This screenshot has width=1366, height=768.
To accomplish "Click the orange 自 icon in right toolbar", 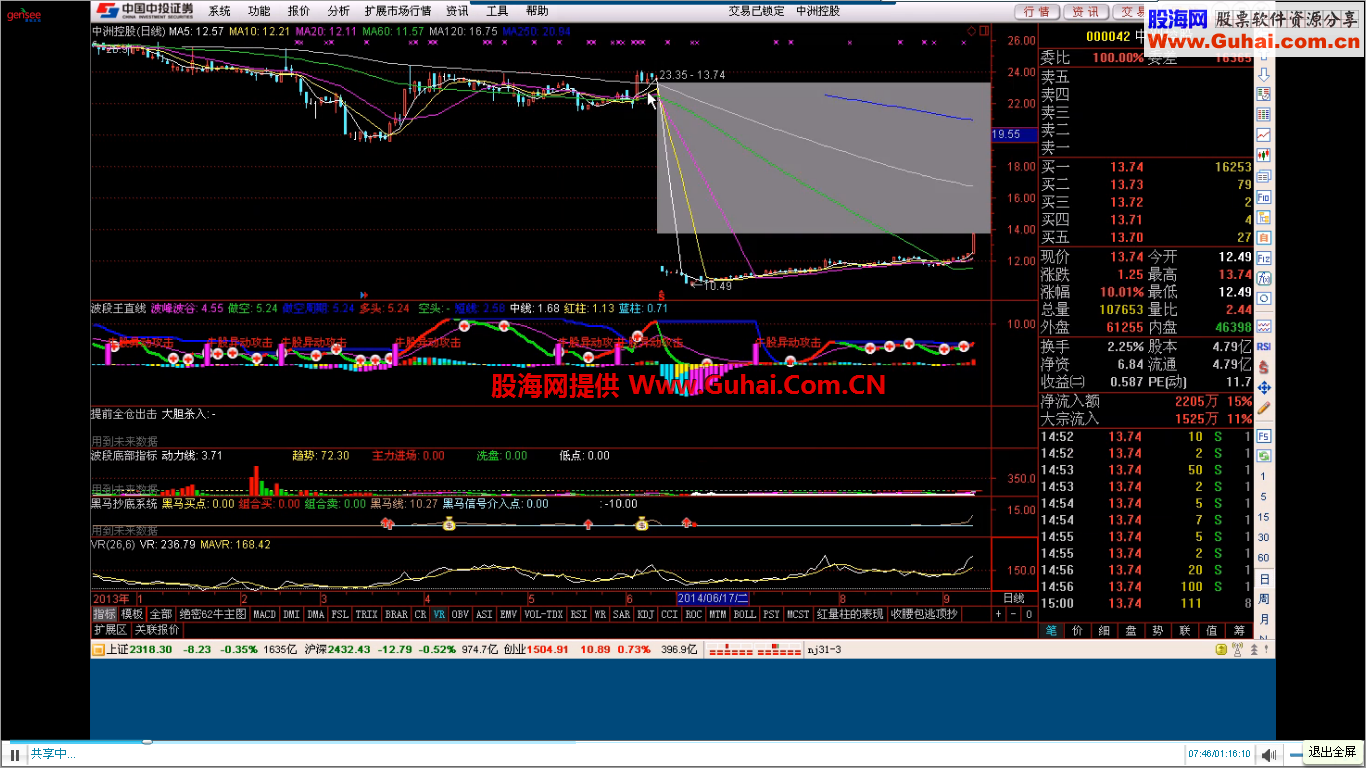I will pyautogui.click(x=1264, y=237).
